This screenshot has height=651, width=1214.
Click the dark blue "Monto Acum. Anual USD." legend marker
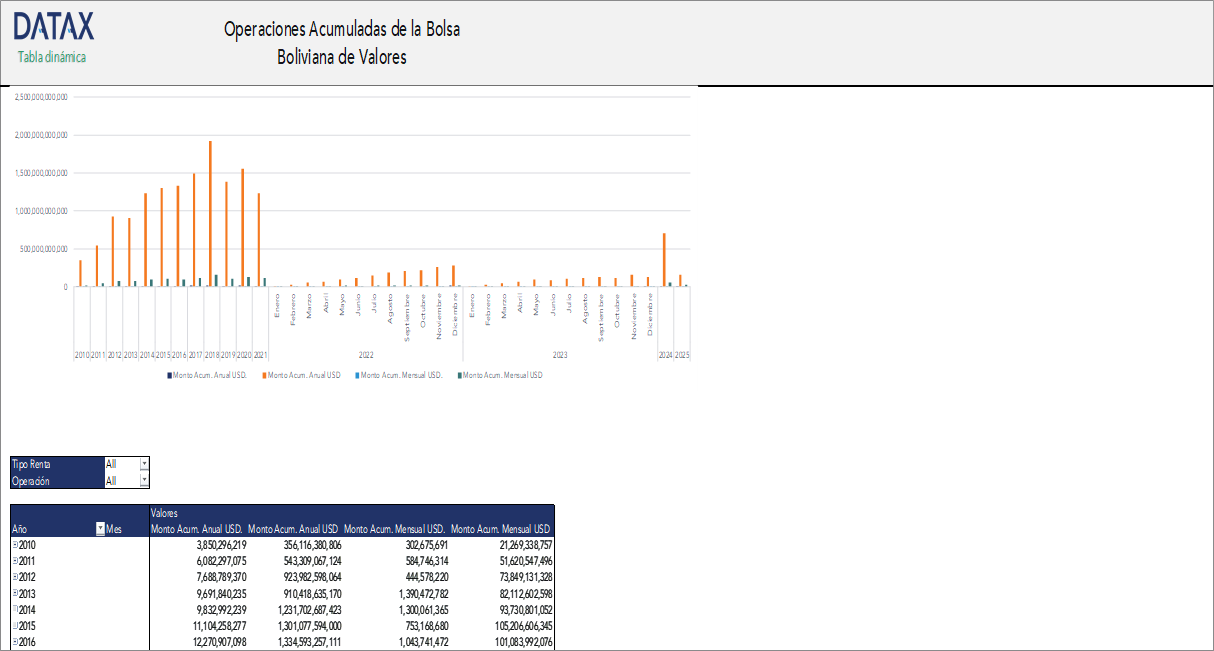pyautogui.click(x=170, y=375)
